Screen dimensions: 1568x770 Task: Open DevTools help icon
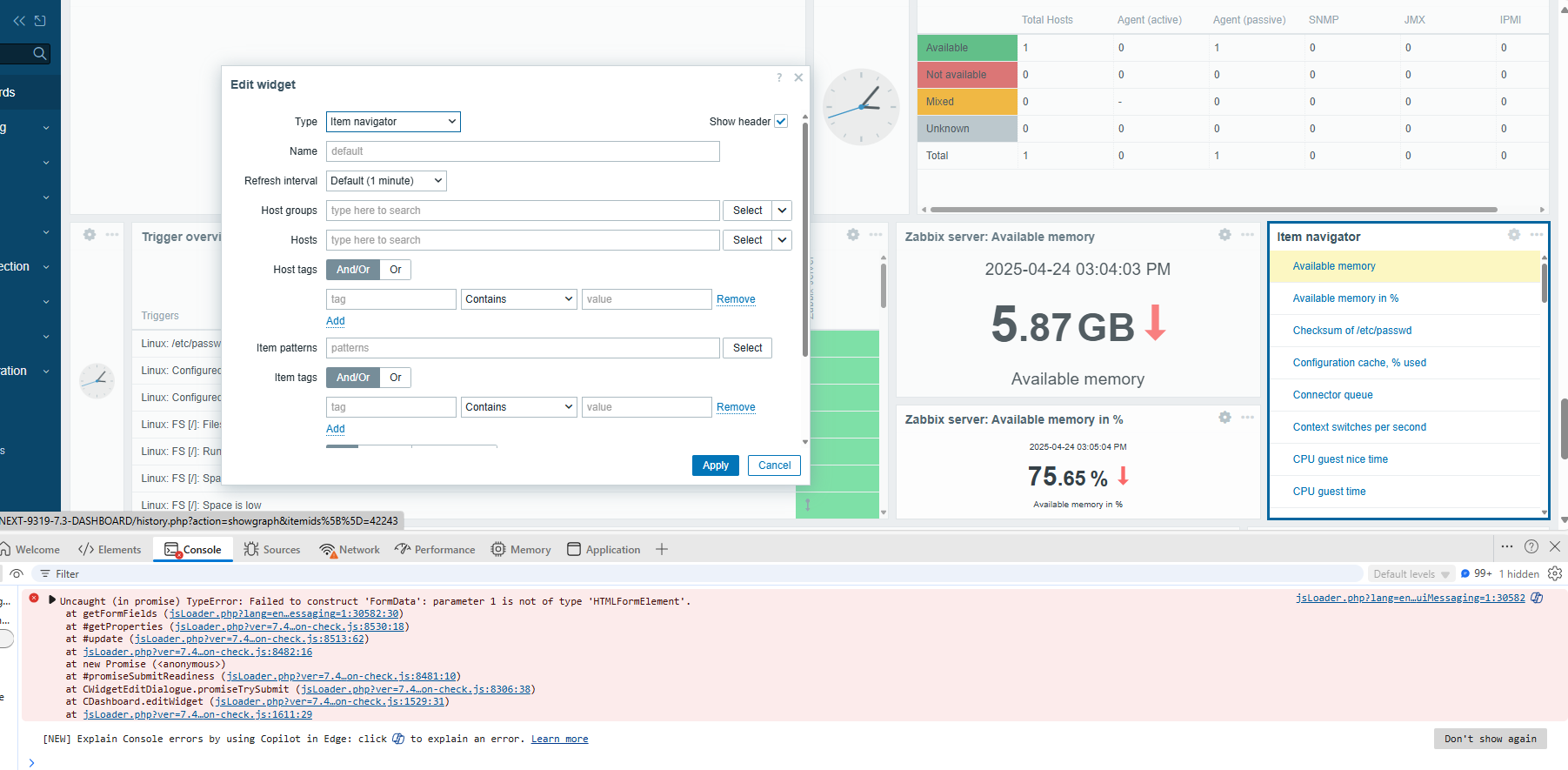click(x=1531, y=546)
